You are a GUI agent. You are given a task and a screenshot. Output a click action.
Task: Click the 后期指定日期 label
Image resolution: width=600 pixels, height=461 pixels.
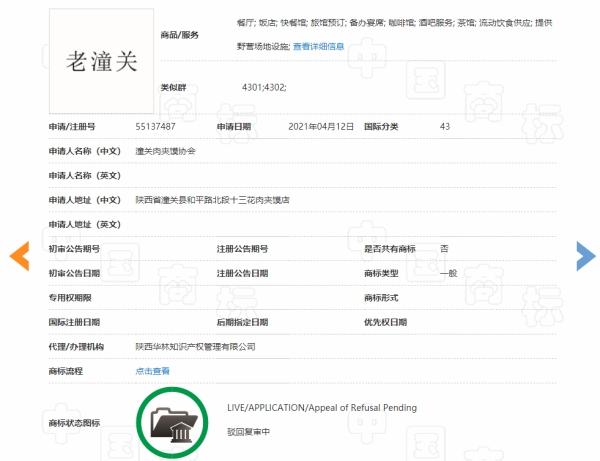pos(242,322)
